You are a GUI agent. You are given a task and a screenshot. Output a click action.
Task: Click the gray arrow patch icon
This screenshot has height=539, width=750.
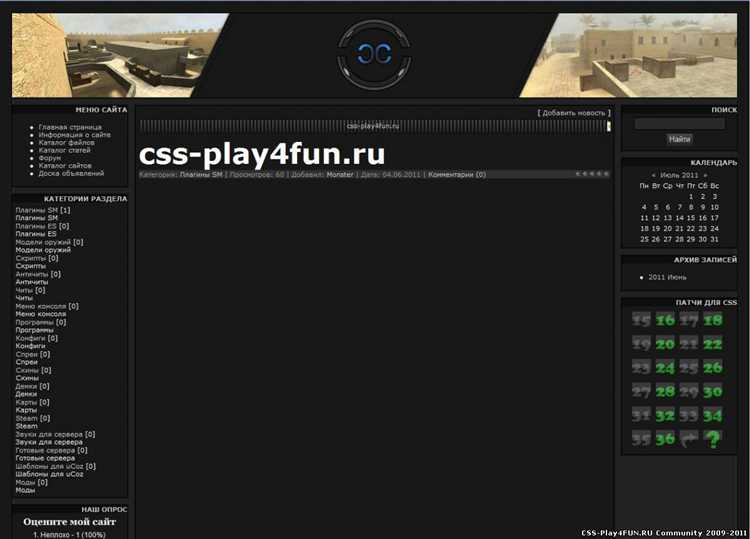coord(689,439)
